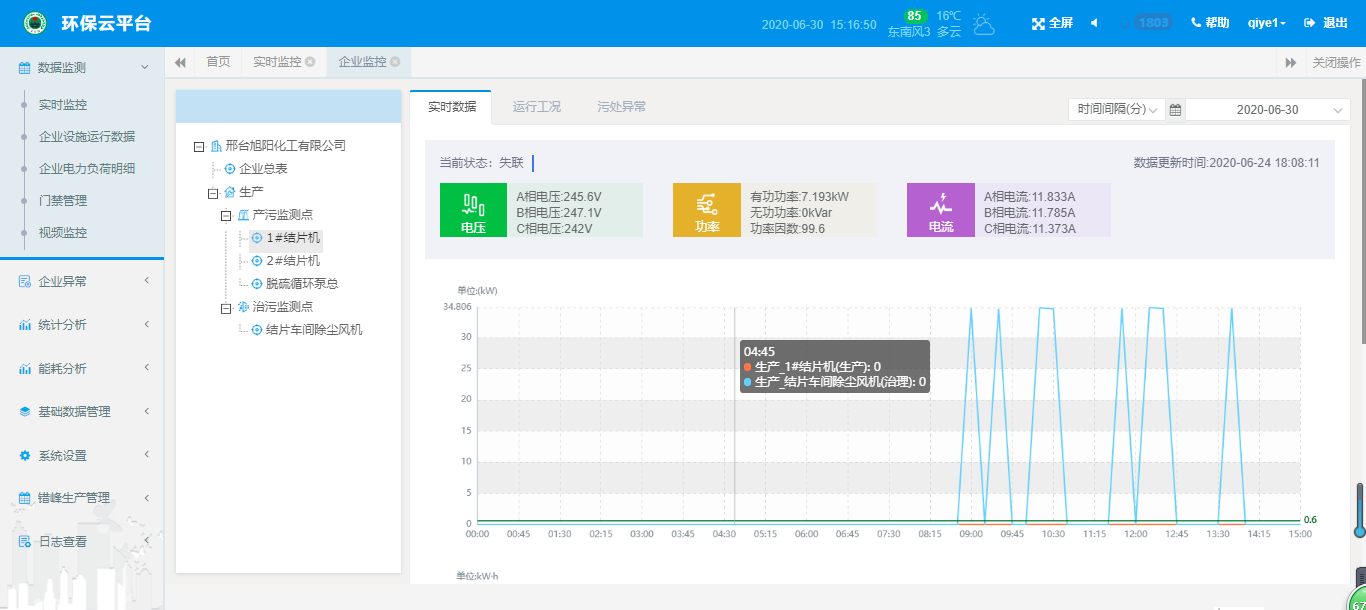Open 视频监控 in sidebar
Image resolution: width=1366 pixels, height=610 pixels.
(63, 232)
